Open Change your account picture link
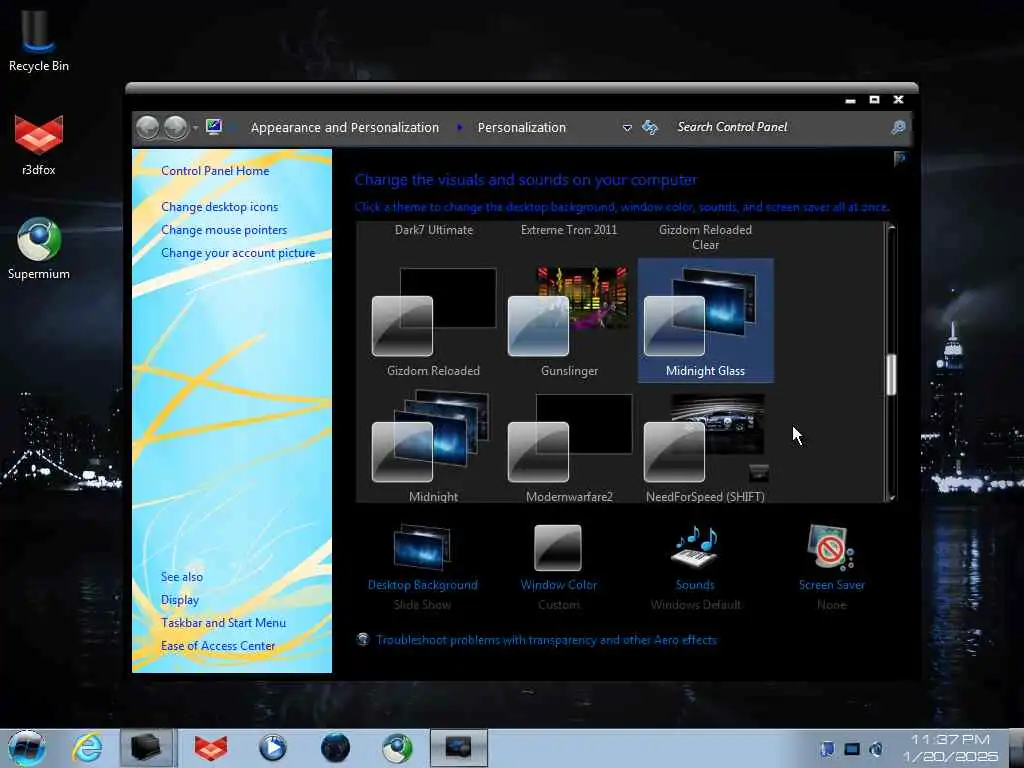Viewport: 1024px width, 768px height. pyautogui.click(x=238, y=253)
